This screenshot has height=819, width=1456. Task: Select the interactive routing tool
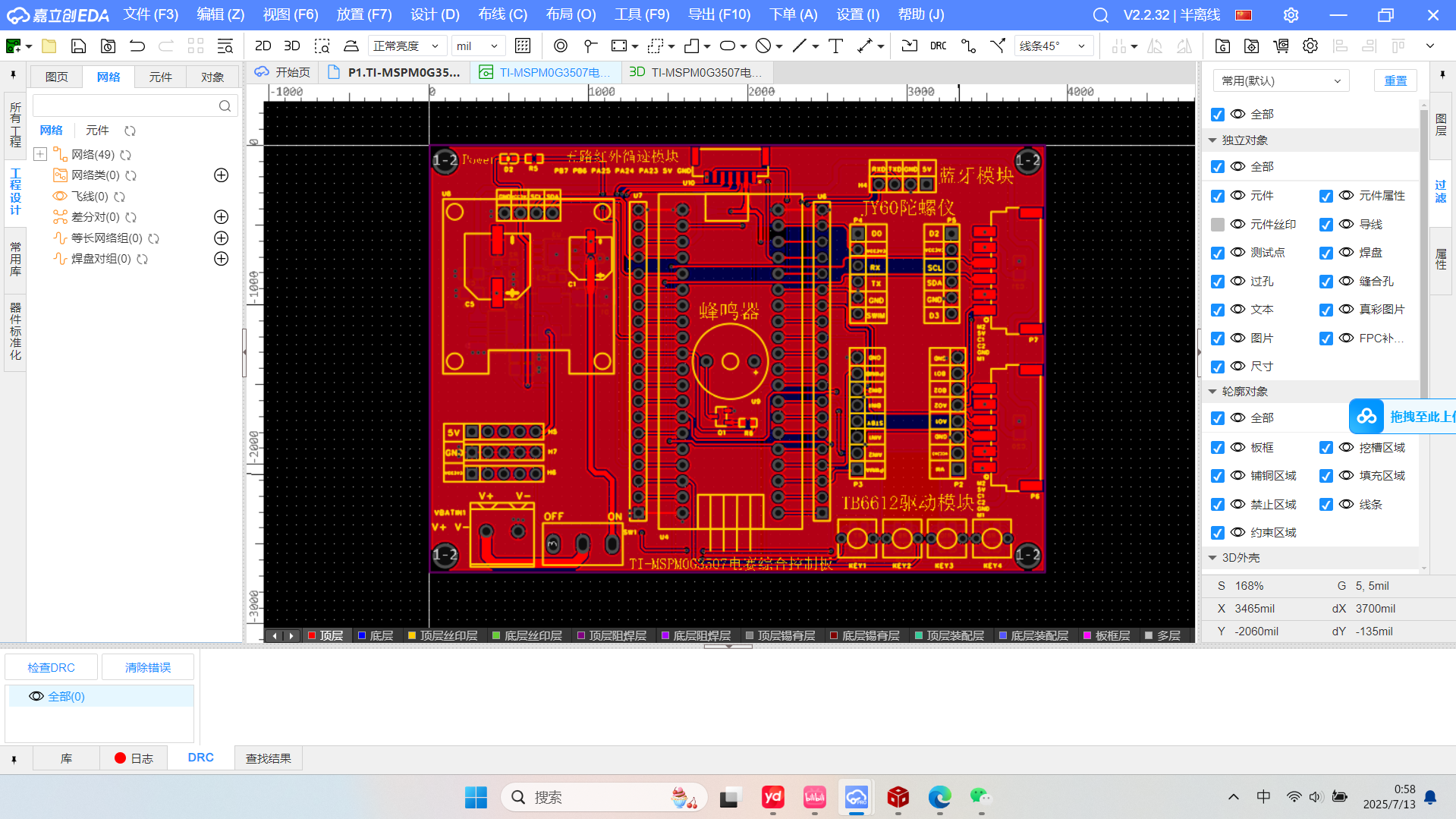(x=968, y=46)
